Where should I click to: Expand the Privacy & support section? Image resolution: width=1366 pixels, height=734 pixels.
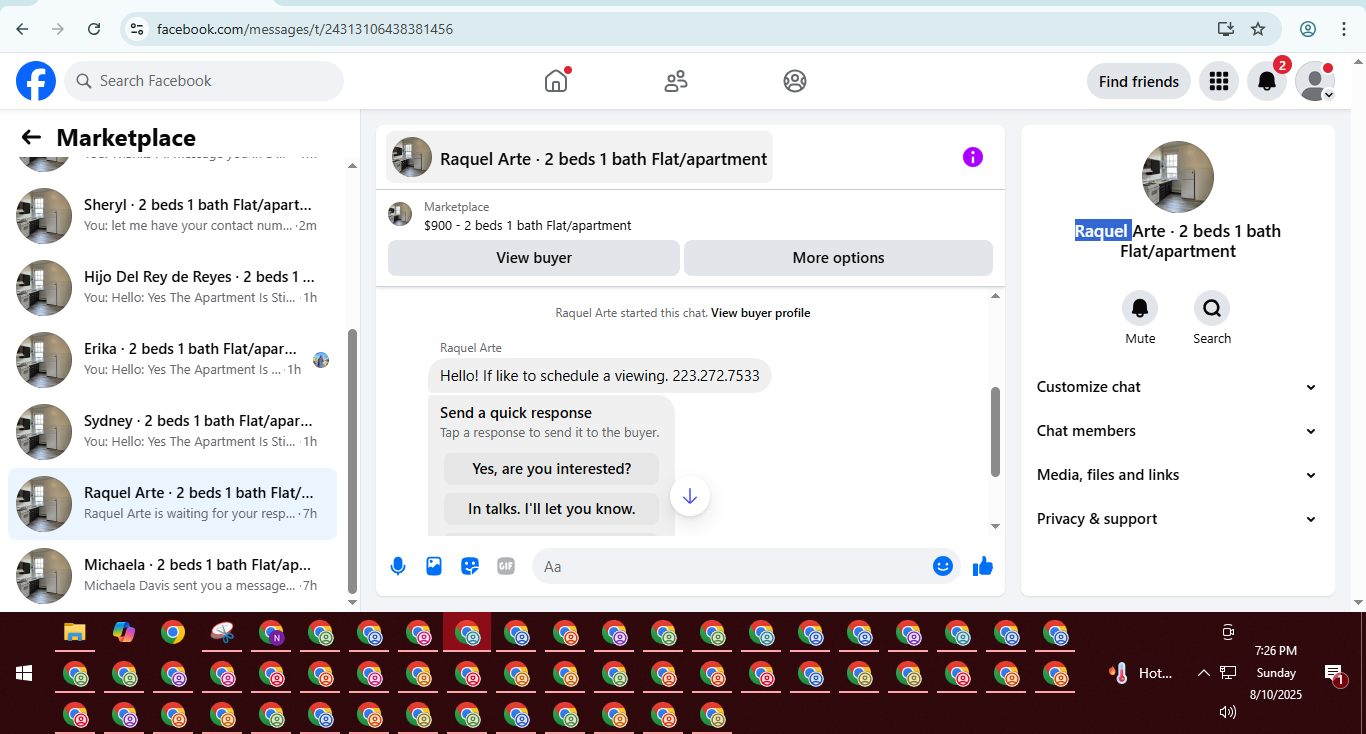1177,519
